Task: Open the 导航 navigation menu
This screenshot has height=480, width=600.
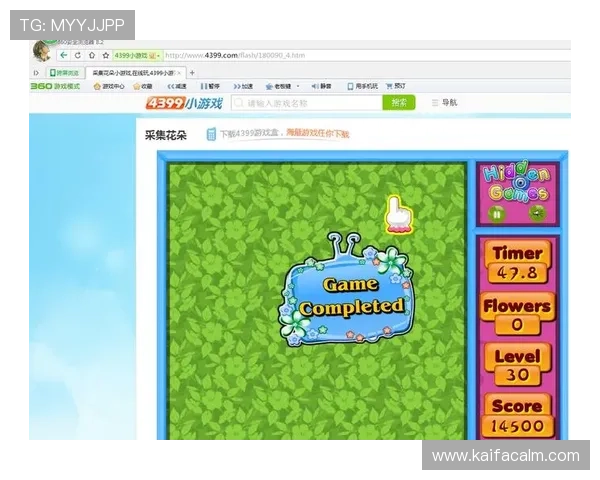Action: coord(444,103)
